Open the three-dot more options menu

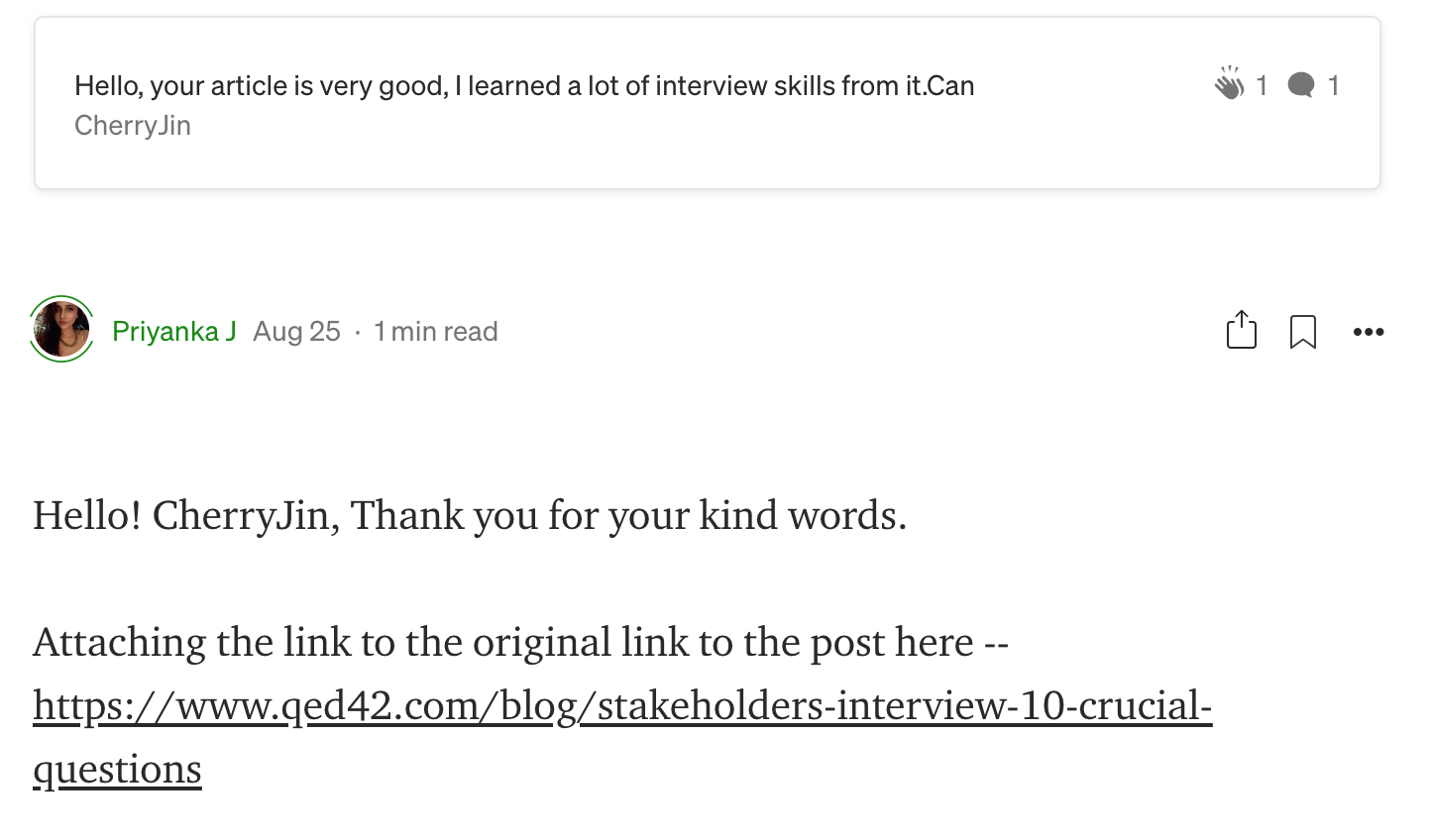pyautogui.click(x=1368, y=332)
